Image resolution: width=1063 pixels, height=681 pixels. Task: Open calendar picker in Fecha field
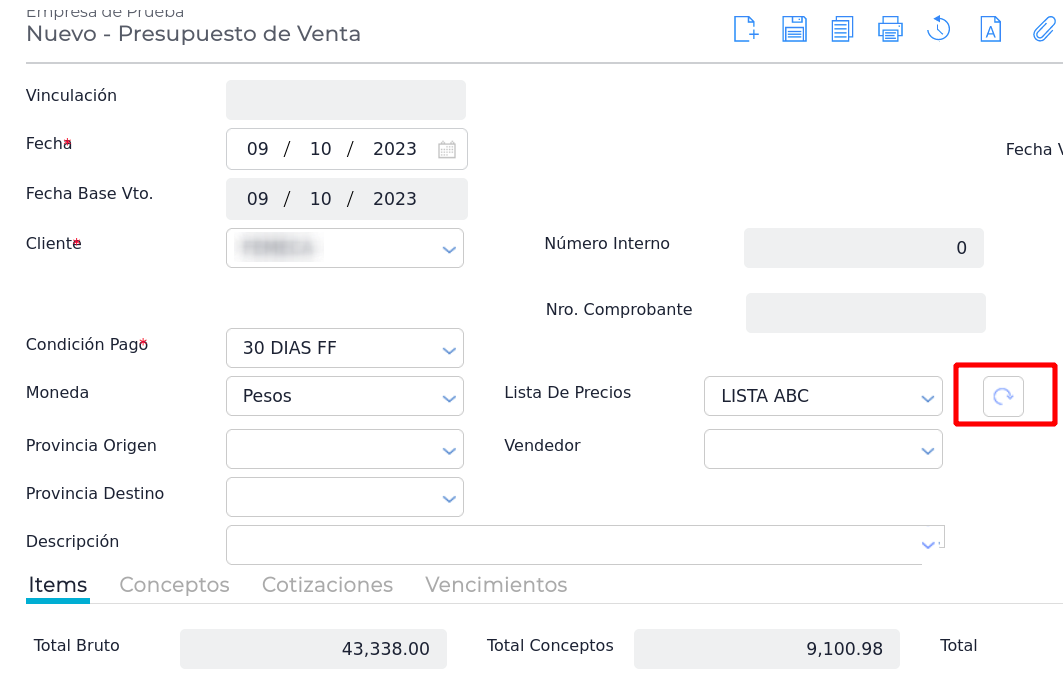tap(447, 150)
